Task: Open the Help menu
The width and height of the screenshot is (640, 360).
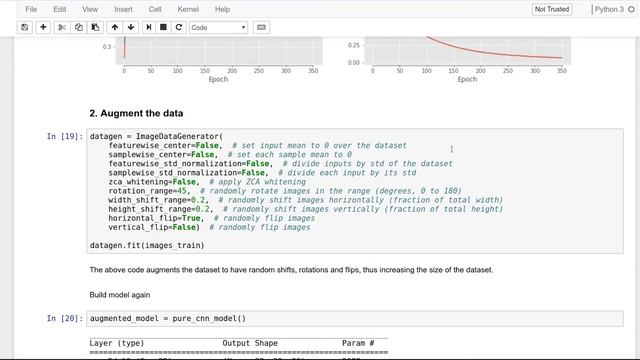Action: click(x=222, y=9)
